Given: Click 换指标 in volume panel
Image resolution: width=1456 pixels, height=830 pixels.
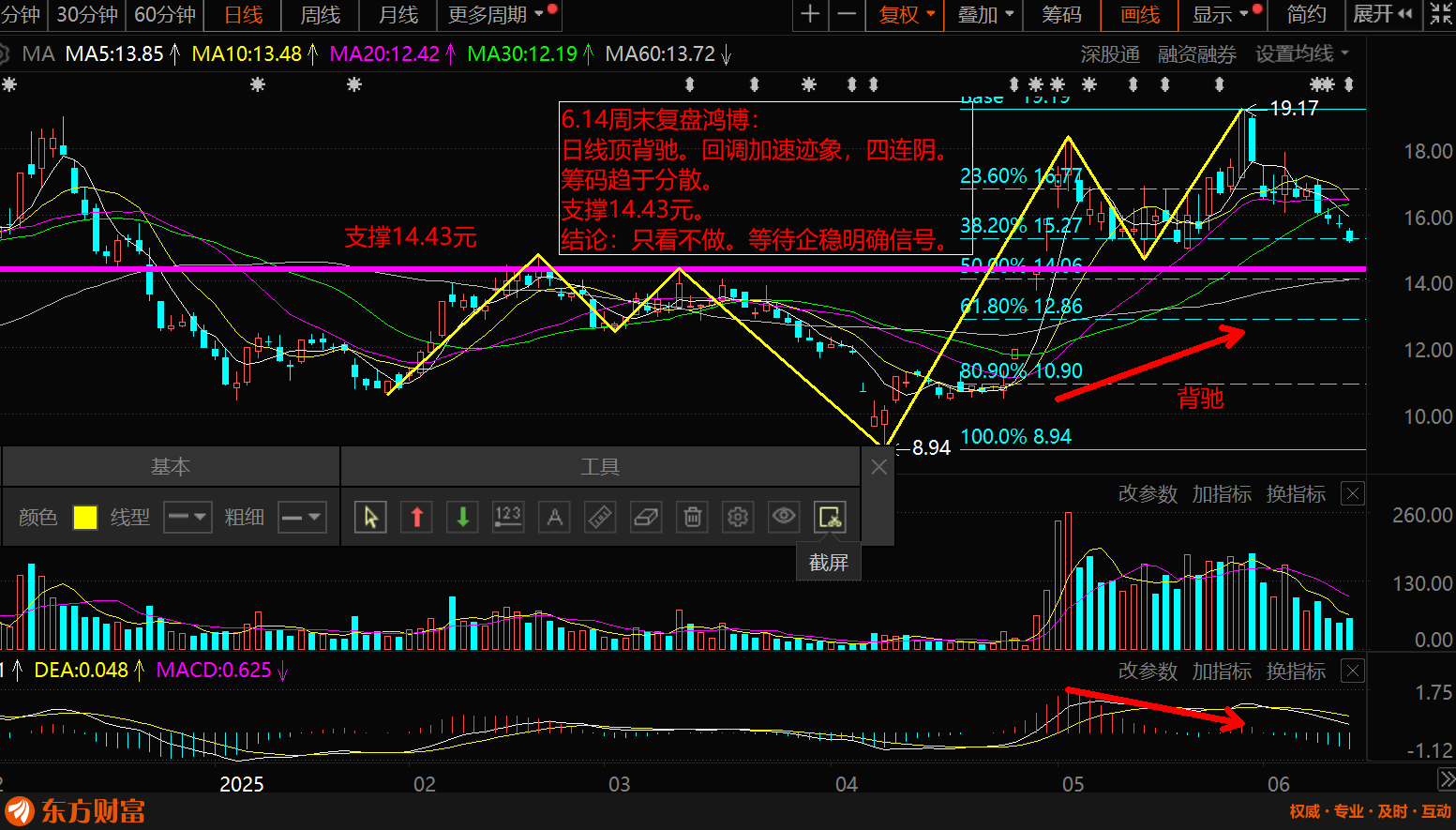Looking at the screenshot, I should tap(1296, 494).
